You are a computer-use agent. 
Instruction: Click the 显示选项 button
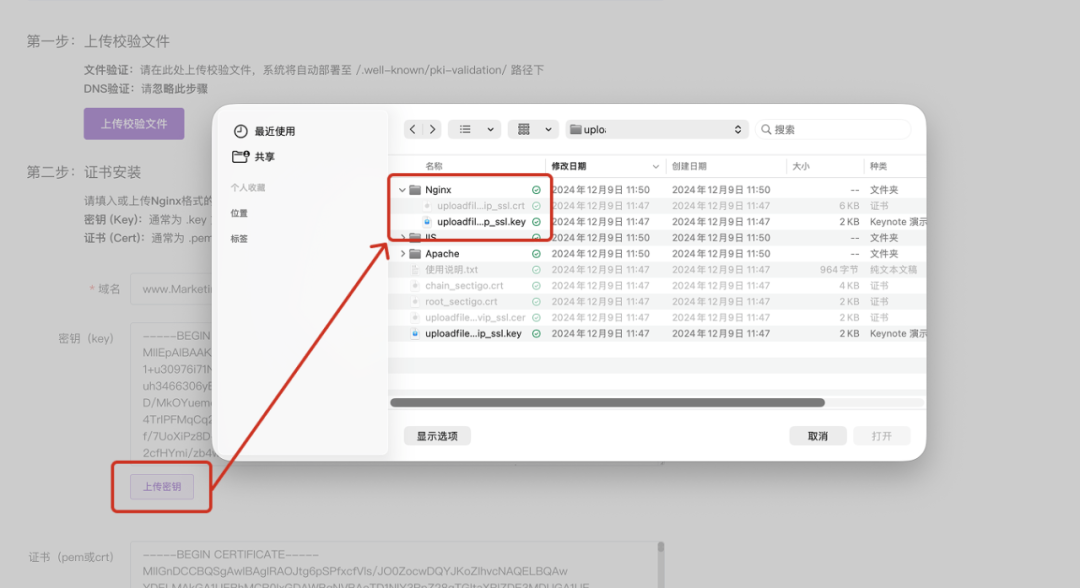pos(437,436)
